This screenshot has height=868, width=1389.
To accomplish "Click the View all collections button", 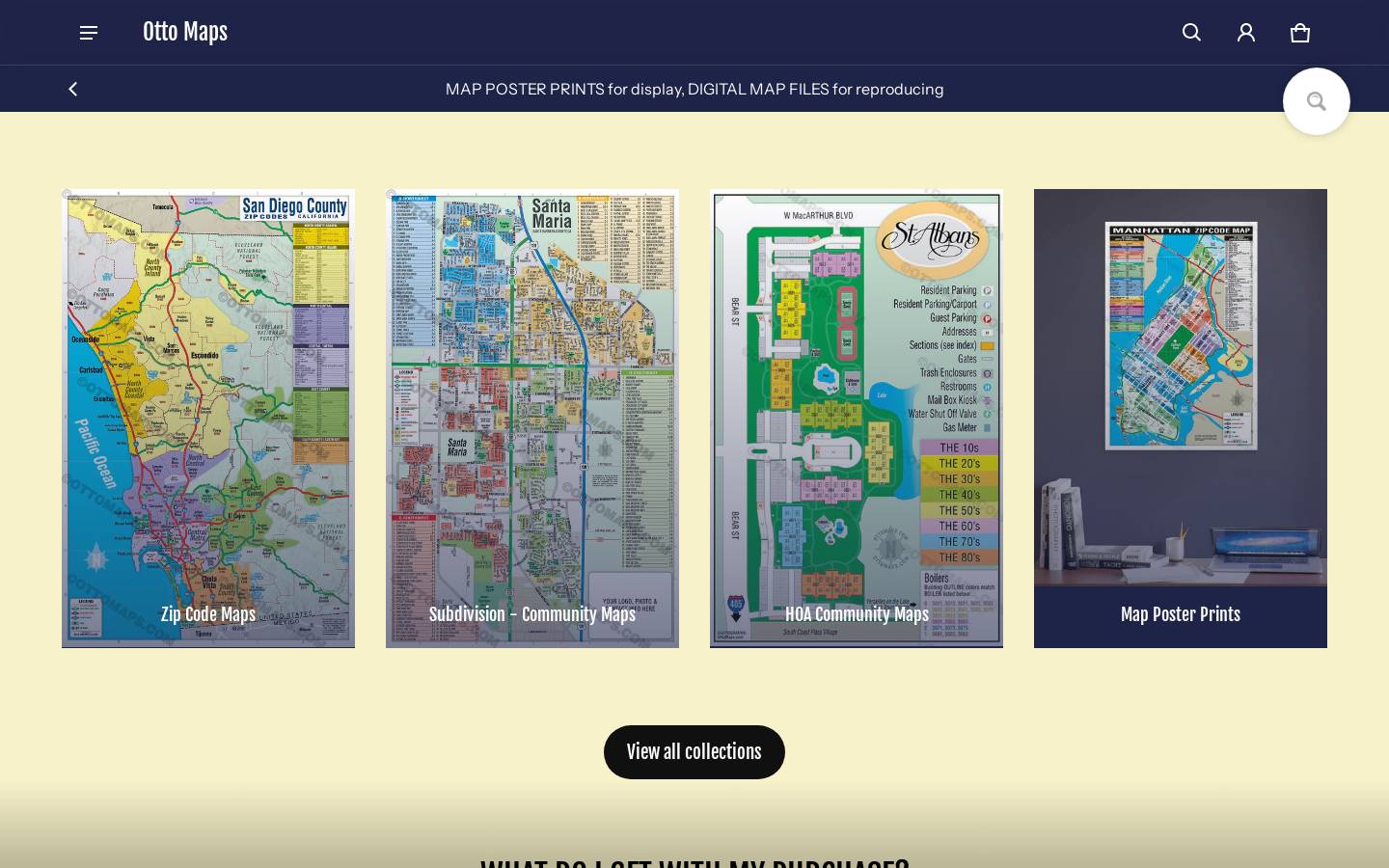I will [694, 752].
